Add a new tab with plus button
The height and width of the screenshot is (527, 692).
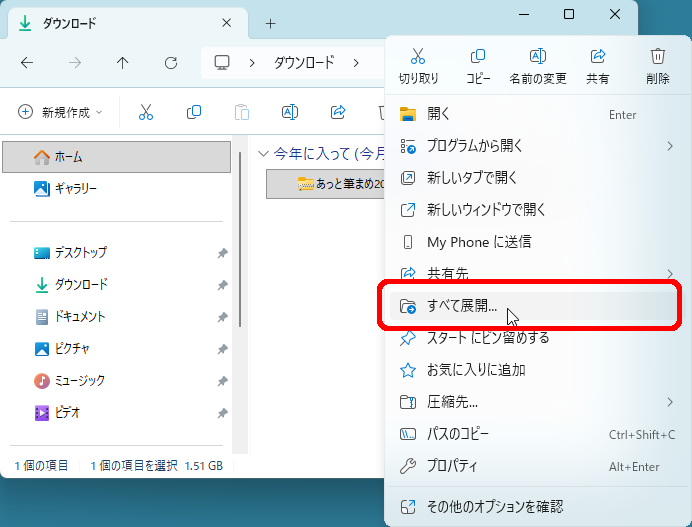(x=270, y=23)
